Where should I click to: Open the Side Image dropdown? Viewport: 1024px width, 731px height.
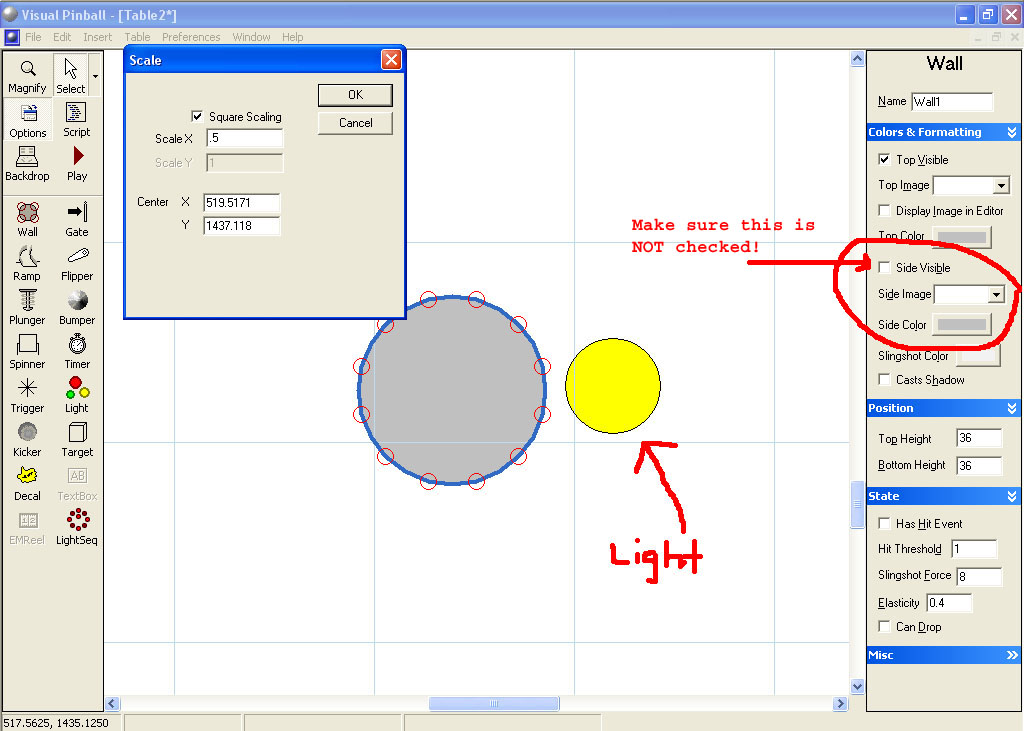coord(995,295)
